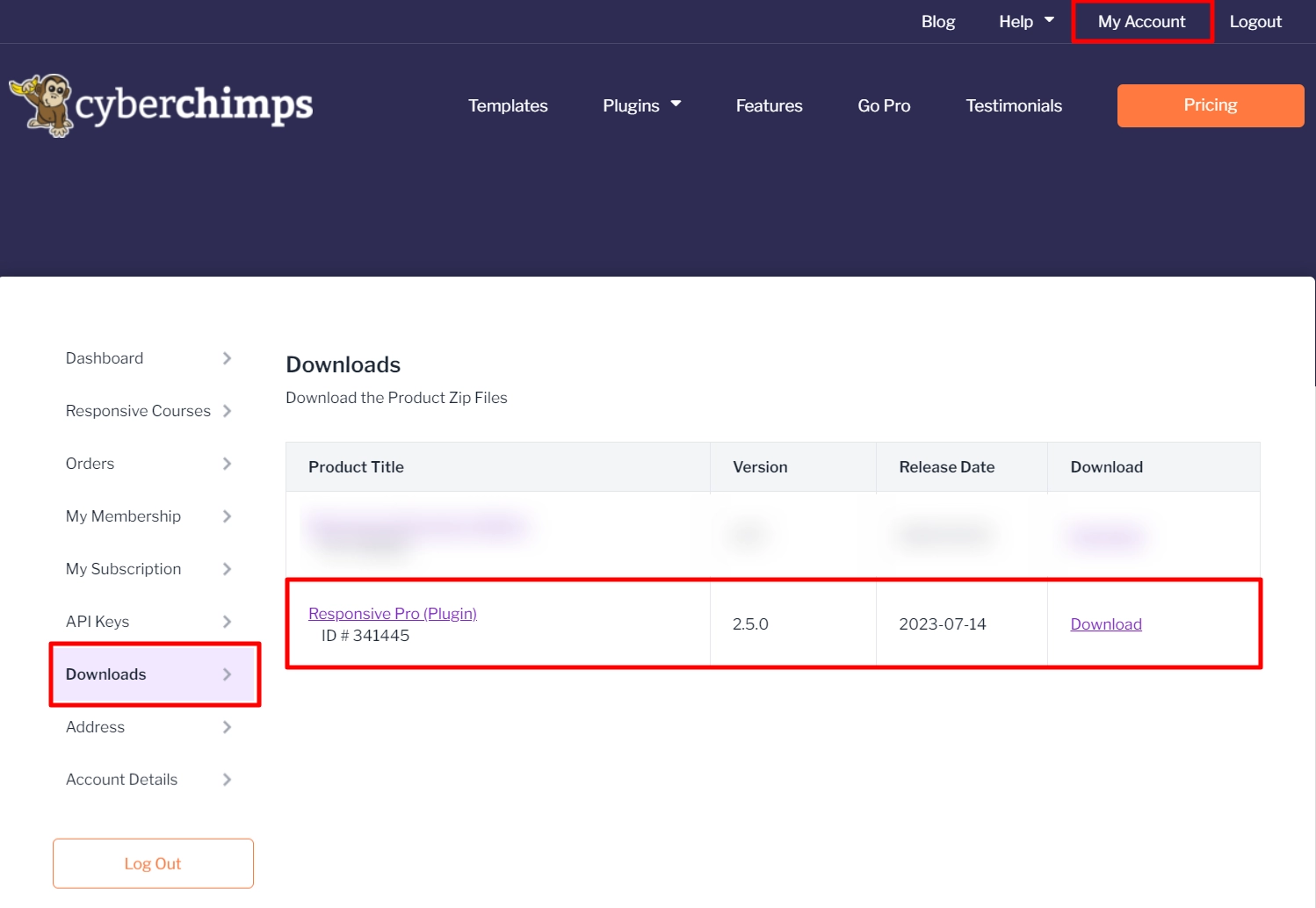Expand the Responsive Courses chevron
1316x908 pixels.
228,411
